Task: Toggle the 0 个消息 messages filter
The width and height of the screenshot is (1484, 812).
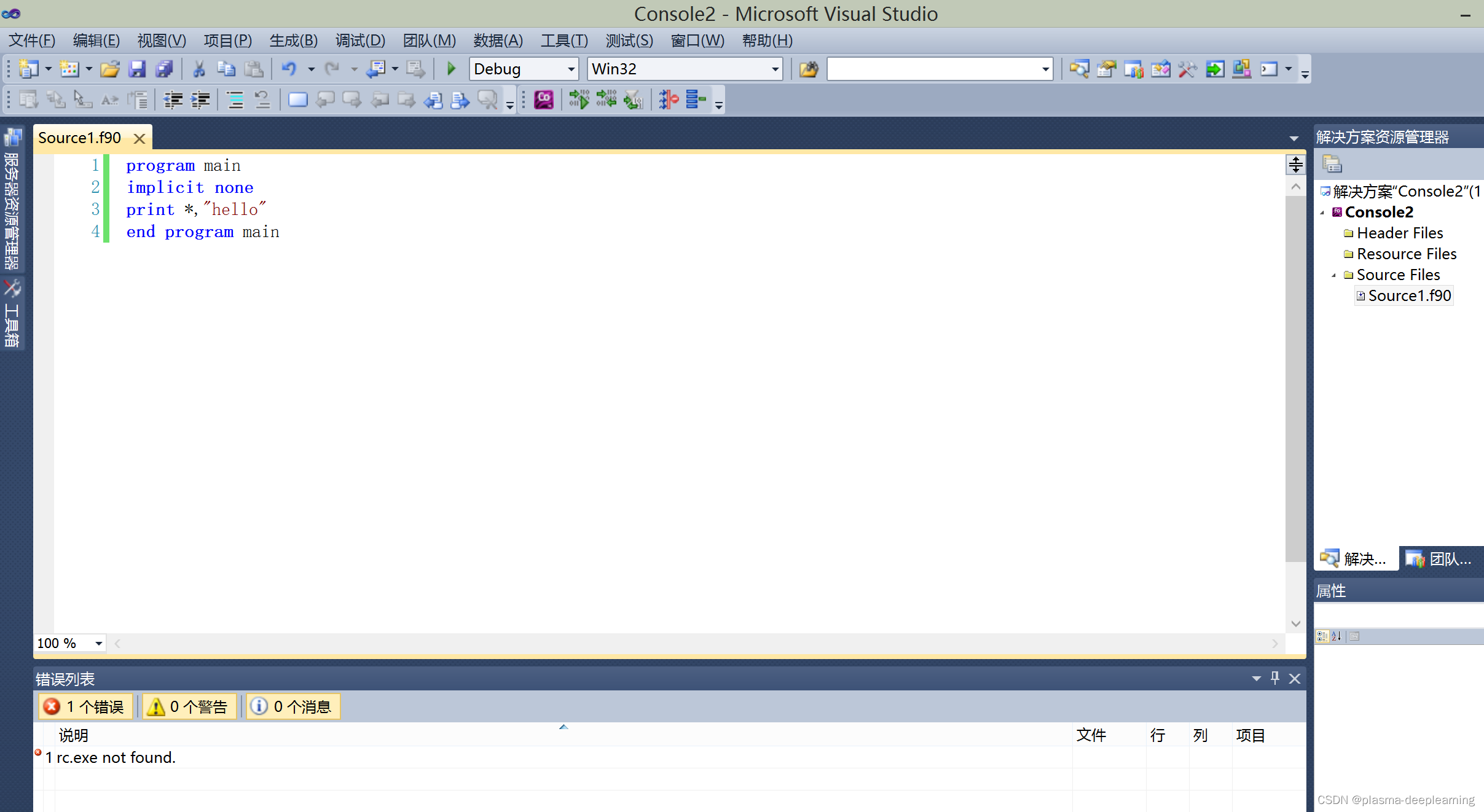Action: point(293,706)
